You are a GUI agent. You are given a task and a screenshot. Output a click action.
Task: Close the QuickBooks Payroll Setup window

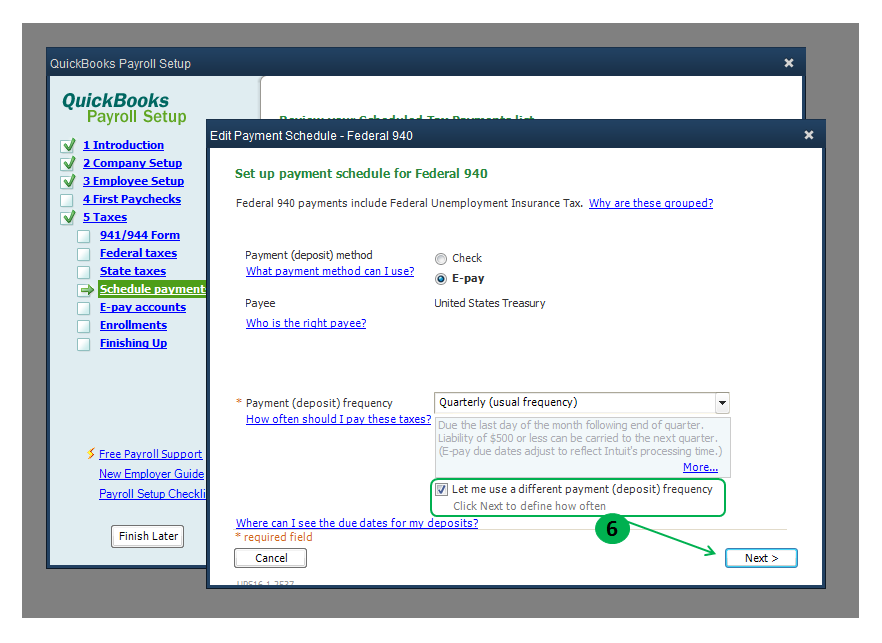789,63
